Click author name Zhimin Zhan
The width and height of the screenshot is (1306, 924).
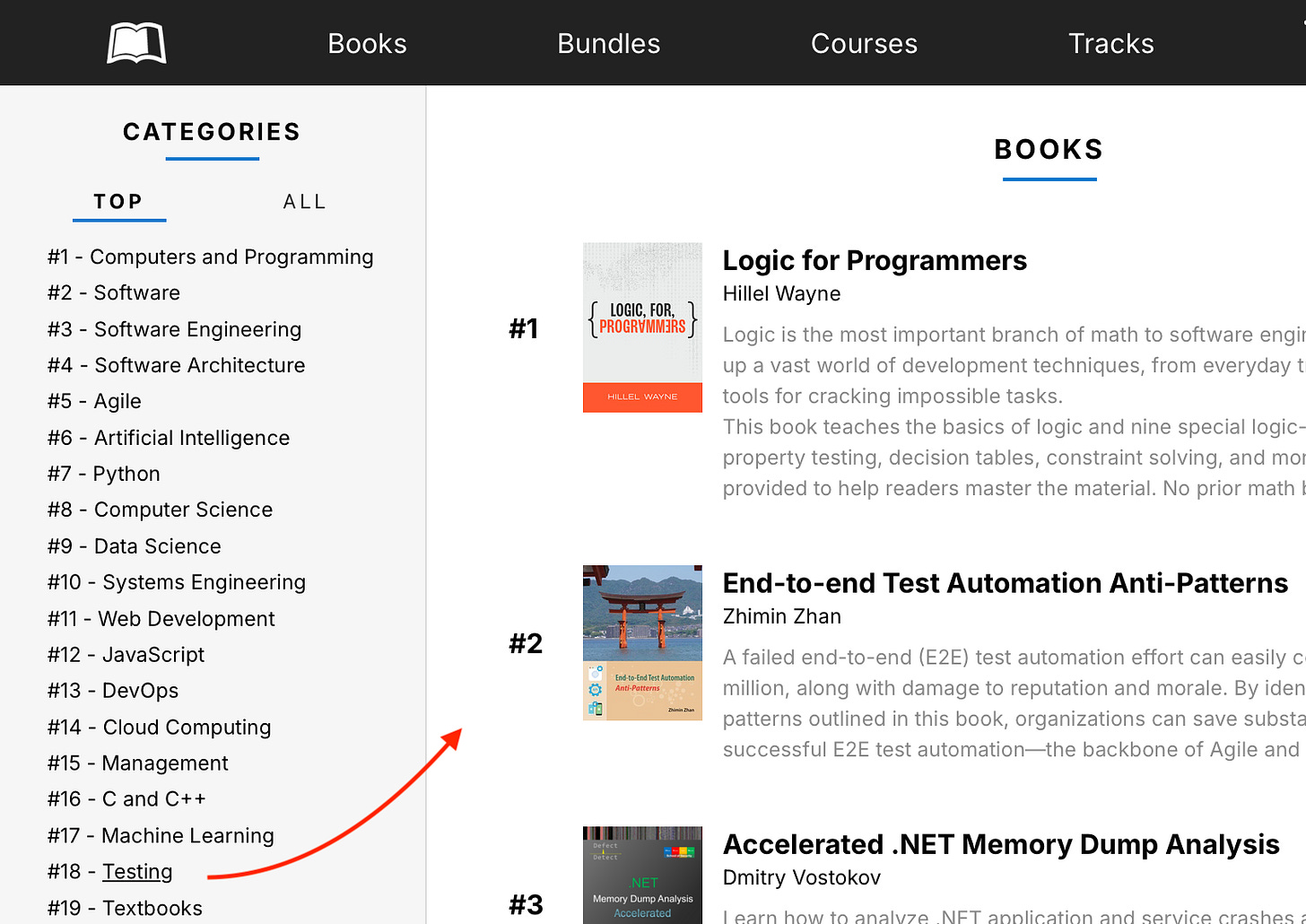[781, 616]
